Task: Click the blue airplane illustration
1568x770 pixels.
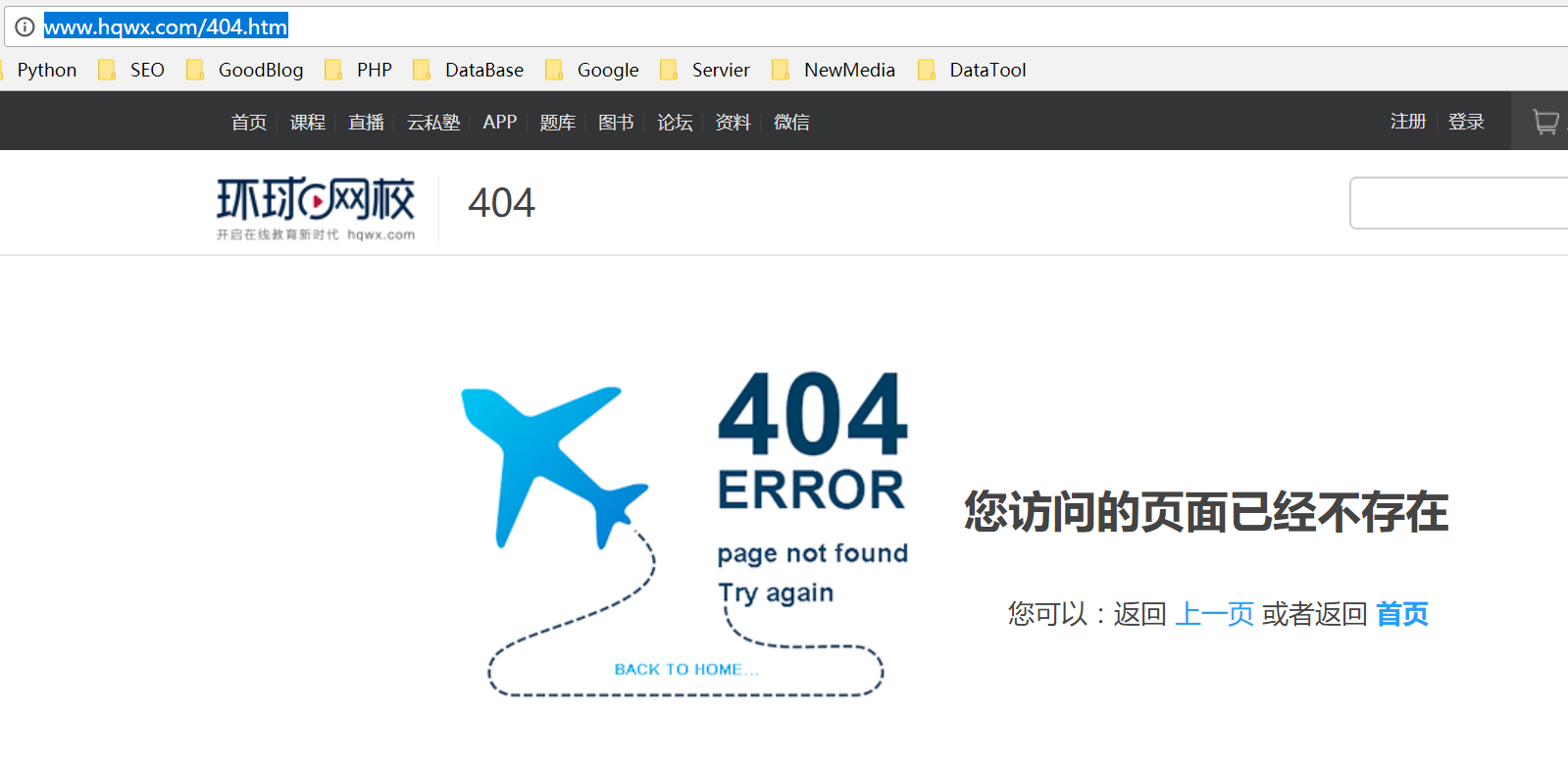Action: [554, 467]
